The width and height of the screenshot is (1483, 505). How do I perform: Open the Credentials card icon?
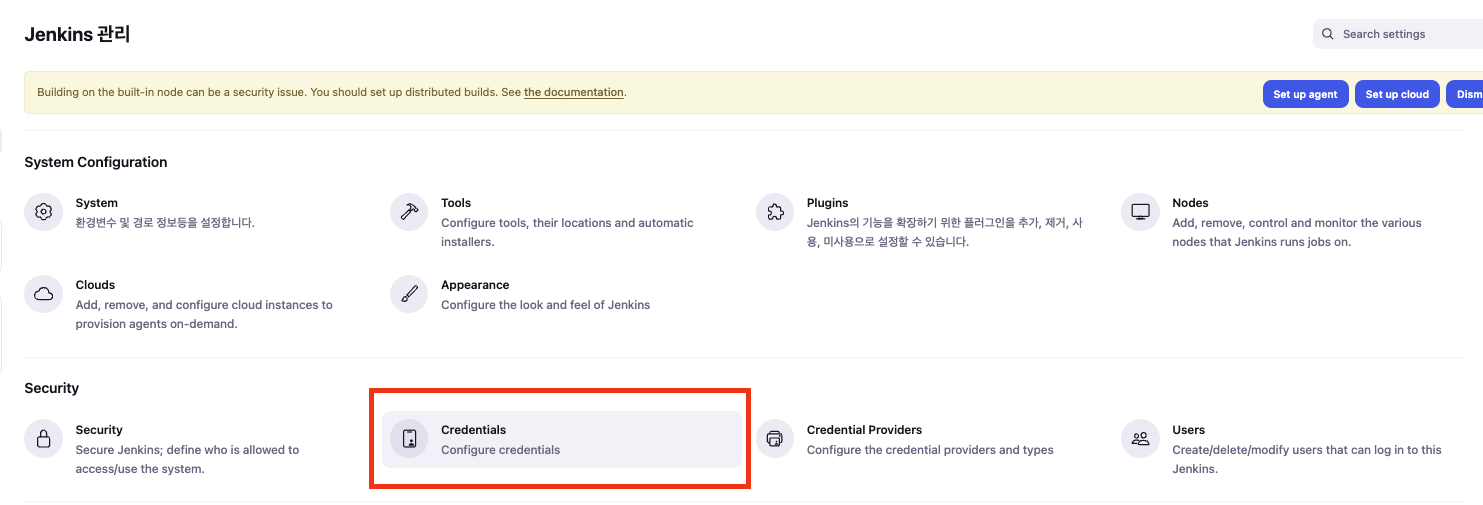pyautogui.click(x=409, y=439)
